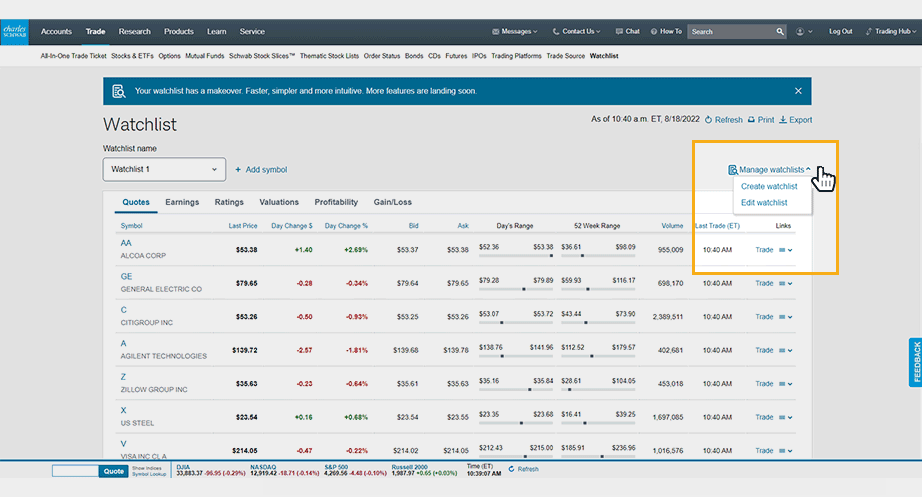
Task: Click the bottom quote symbol input
Action: point(75,471)
